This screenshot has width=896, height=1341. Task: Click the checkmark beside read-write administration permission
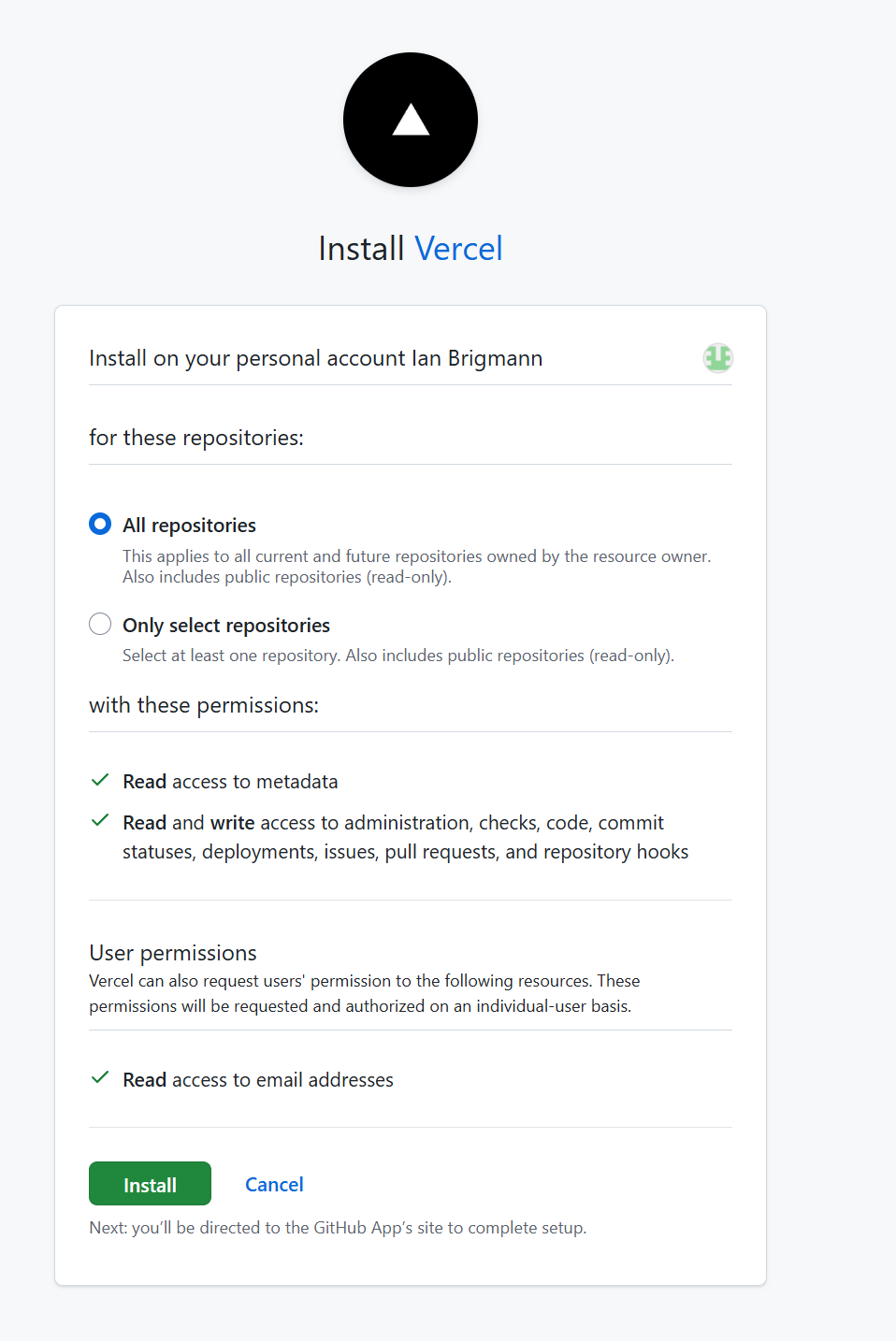point(100,820)
